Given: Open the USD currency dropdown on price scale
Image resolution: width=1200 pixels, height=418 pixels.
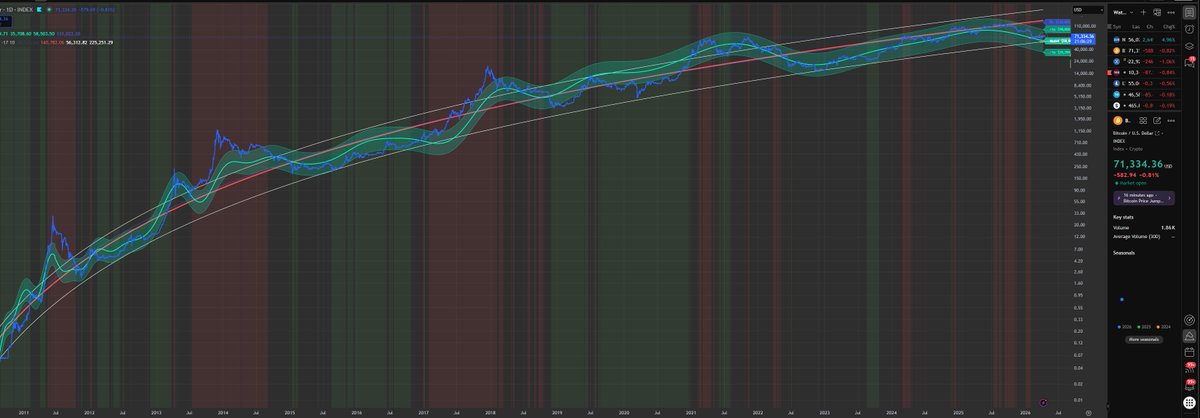Looking at the screenshot, I should point(1088,10).
